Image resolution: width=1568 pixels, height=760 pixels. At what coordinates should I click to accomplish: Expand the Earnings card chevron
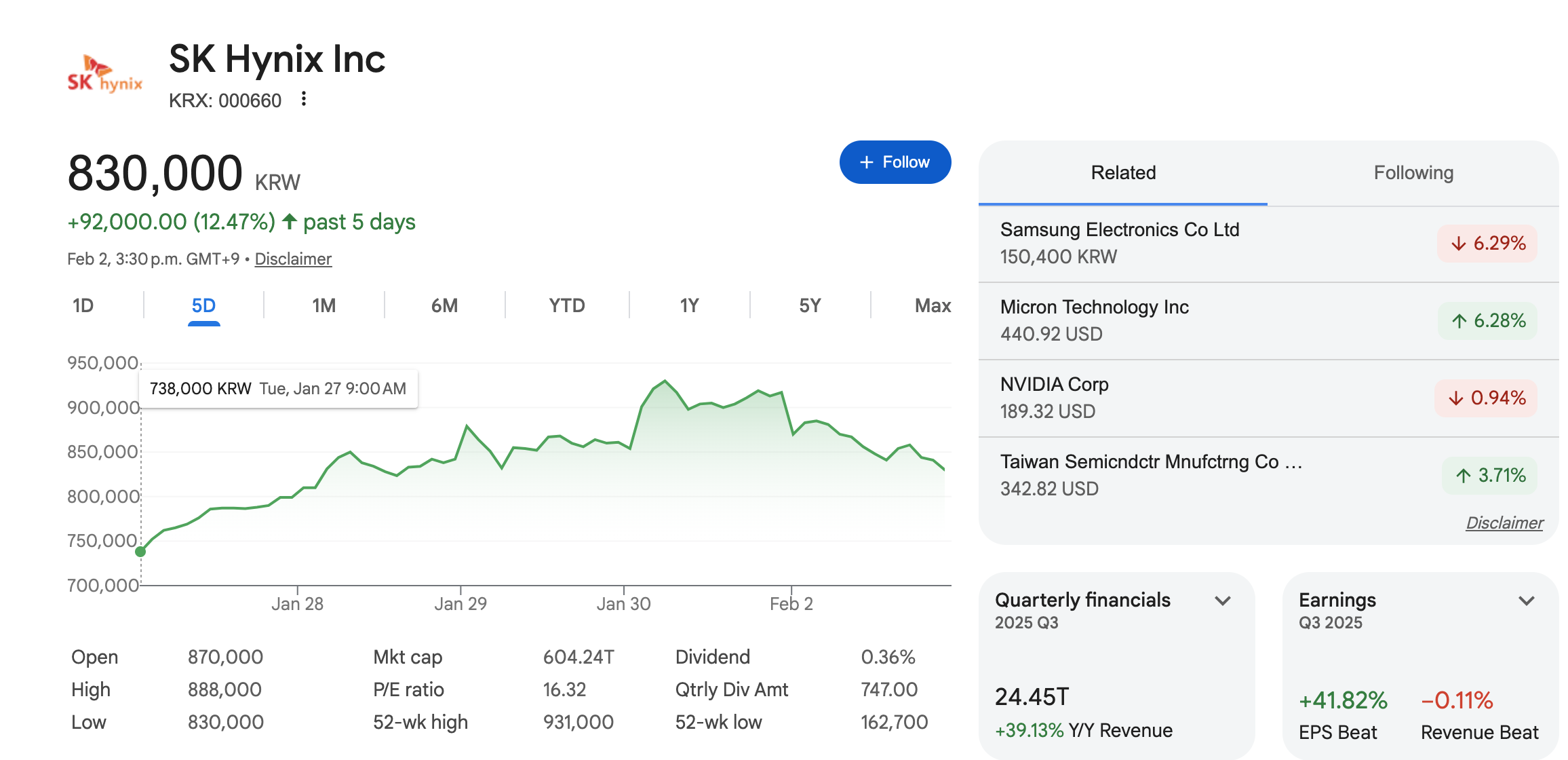pyautogui.click(x=1526, y=601)
